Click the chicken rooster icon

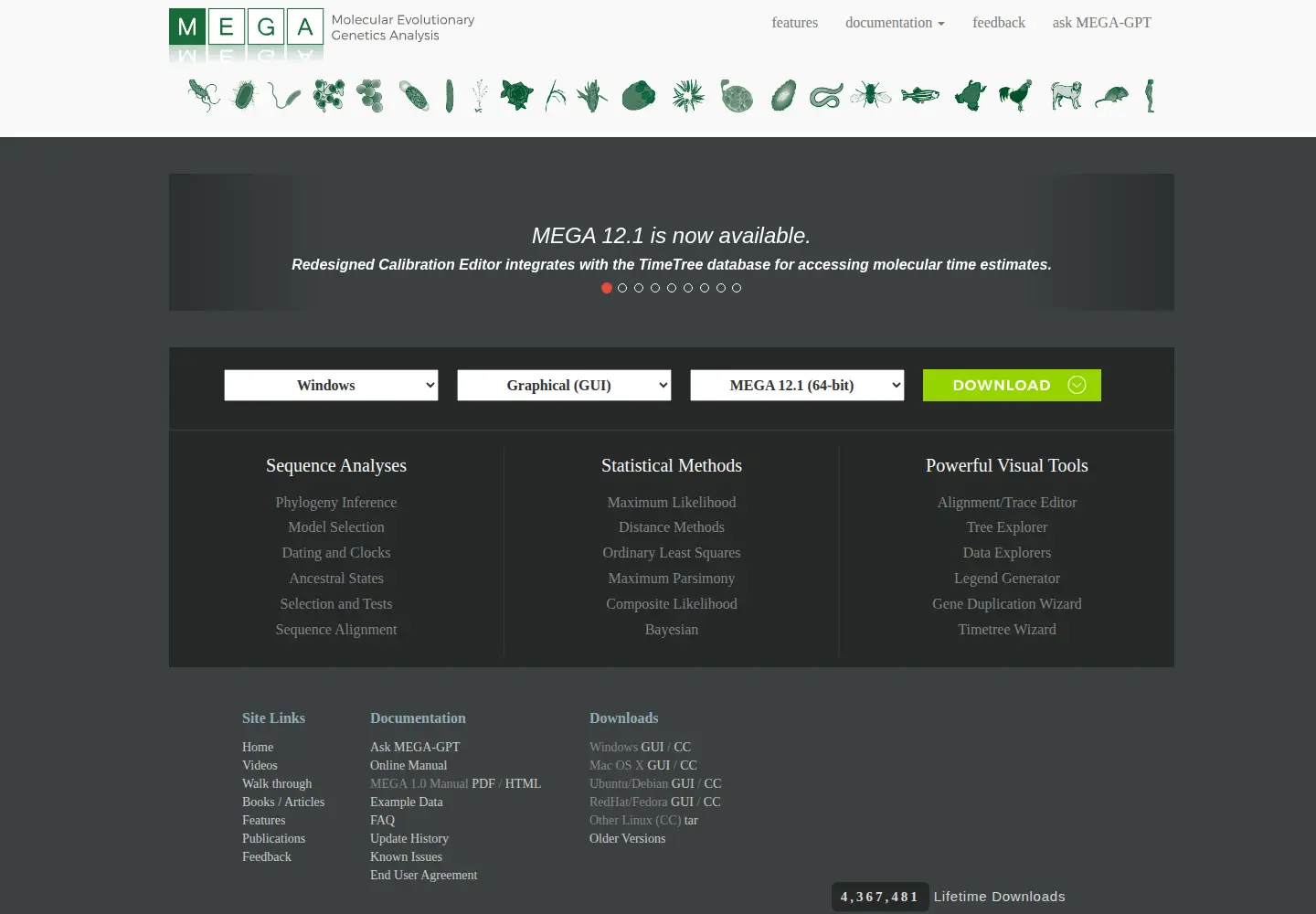(x=1015, y=95)
